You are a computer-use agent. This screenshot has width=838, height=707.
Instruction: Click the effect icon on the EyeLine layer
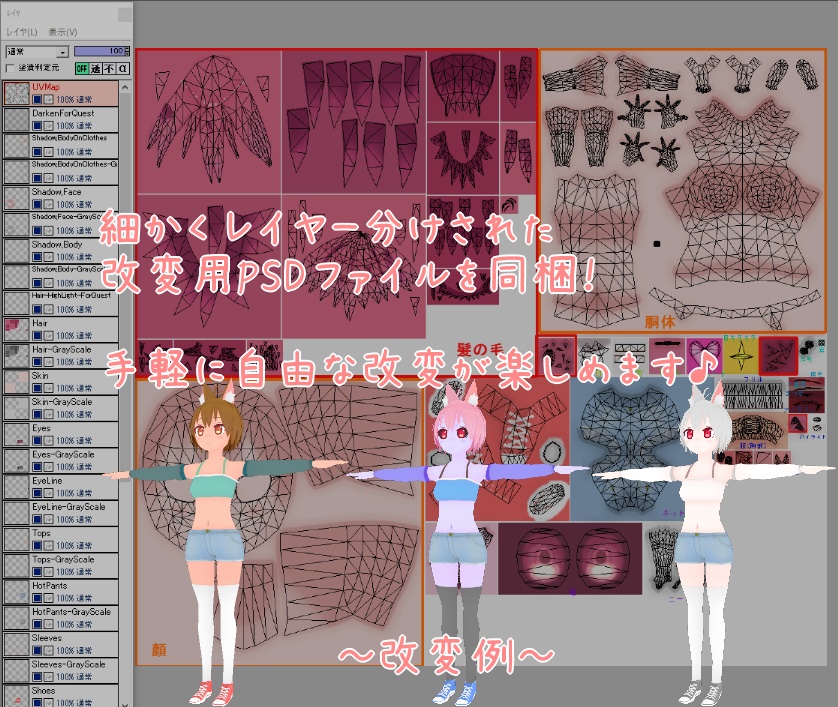[48, 493]
